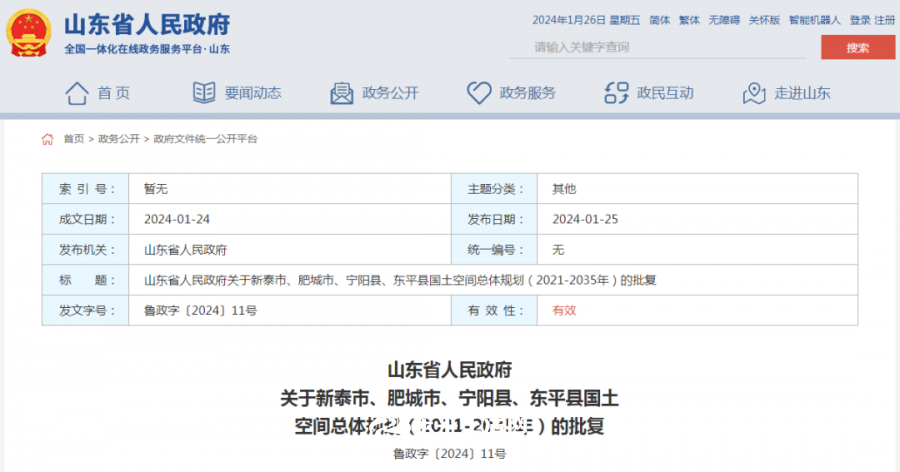Go to 政府文件统一公开平台 breadcrumb
This screenshot has height=472, width=900.
[205, 139]
